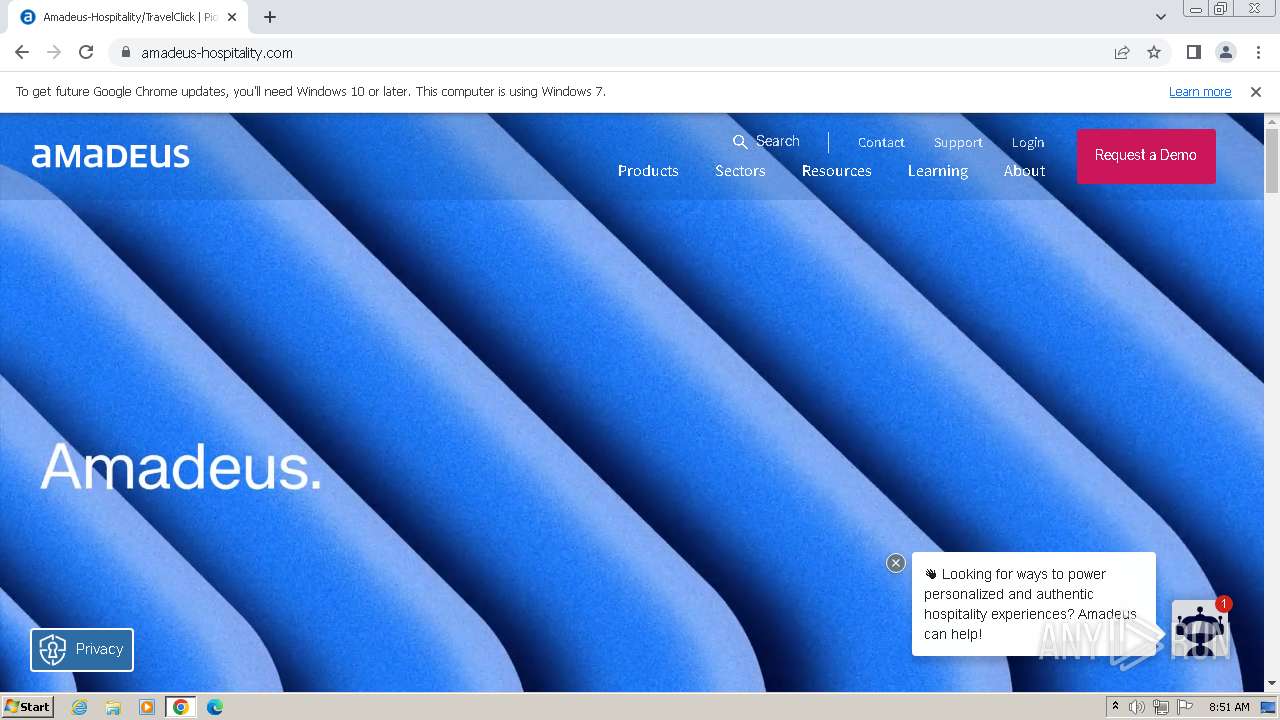Open Internet Explorer from taskbar
The width and height of the screenshot is (1280, 720).
click(x=80, y=707)
